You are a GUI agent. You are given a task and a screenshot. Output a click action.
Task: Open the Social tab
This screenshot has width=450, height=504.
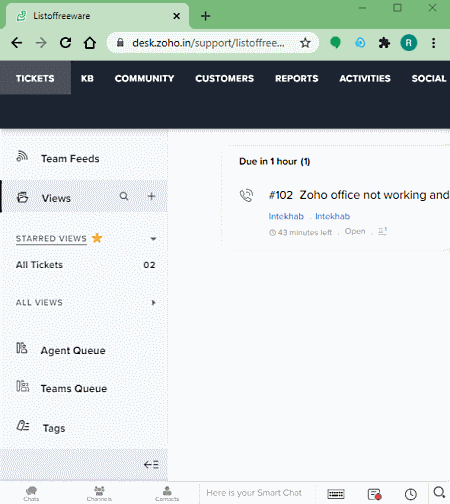point(429,78)
